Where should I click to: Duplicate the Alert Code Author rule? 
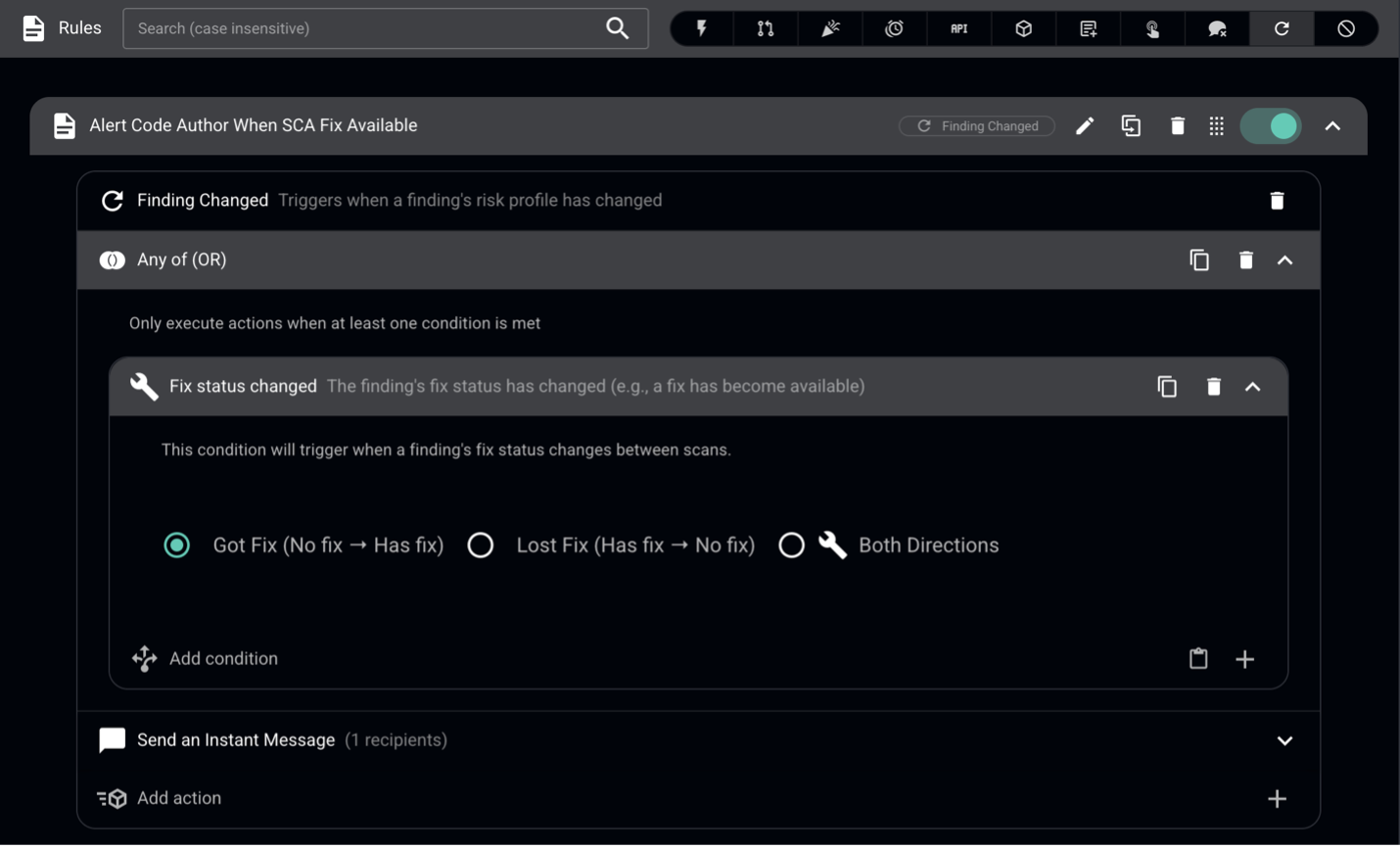point(1131,125)
